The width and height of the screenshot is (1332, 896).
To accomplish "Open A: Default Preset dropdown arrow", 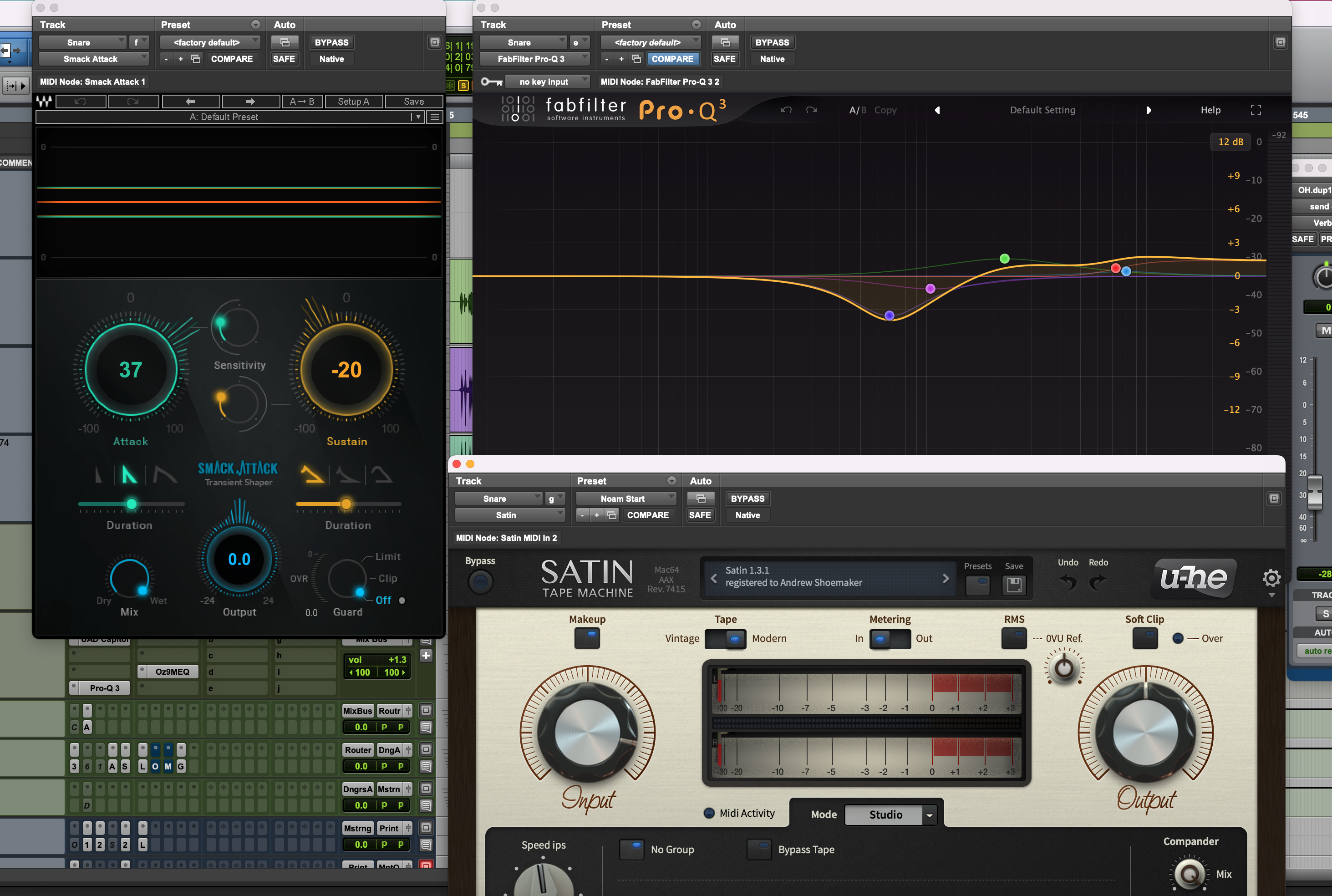I will pos(419,117).
